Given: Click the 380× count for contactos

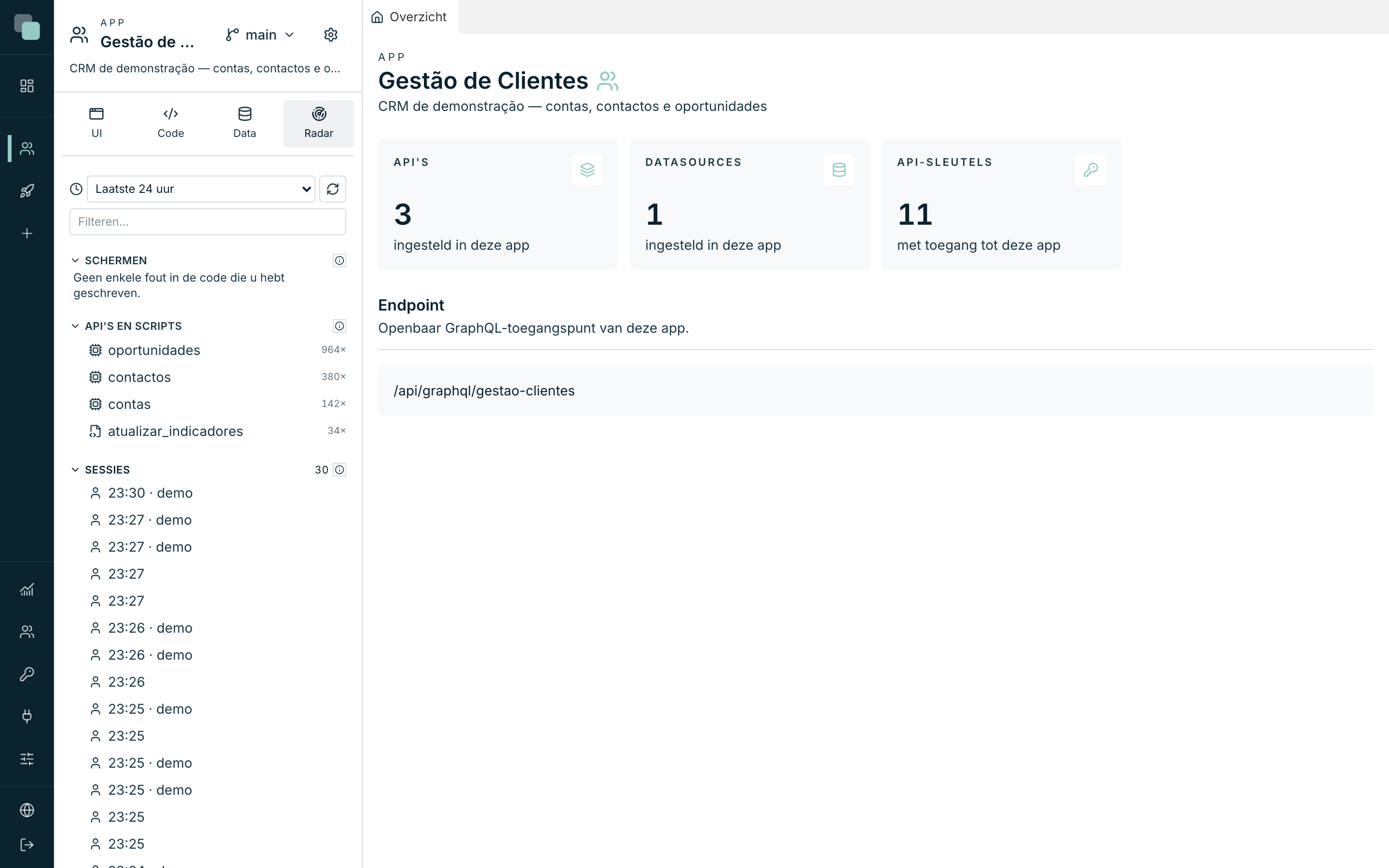Looking at the screenshot, I should (x=333, y=377).
